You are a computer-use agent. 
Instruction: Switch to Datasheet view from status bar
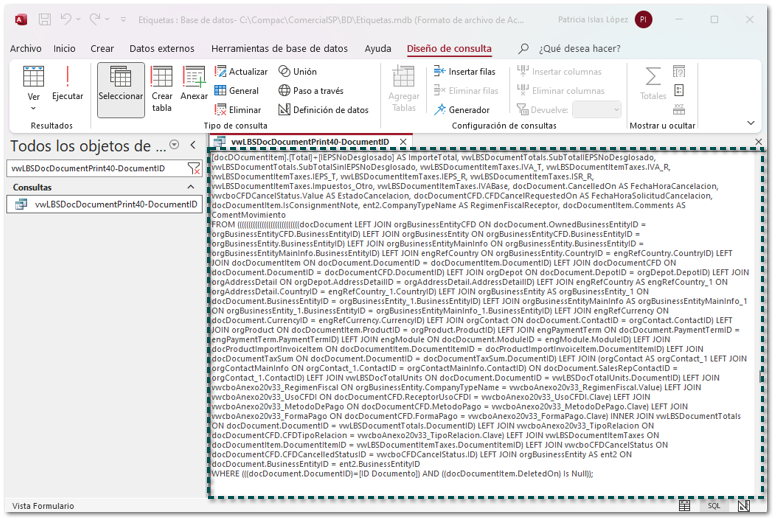pyautogui.click(x=684, y=507)
